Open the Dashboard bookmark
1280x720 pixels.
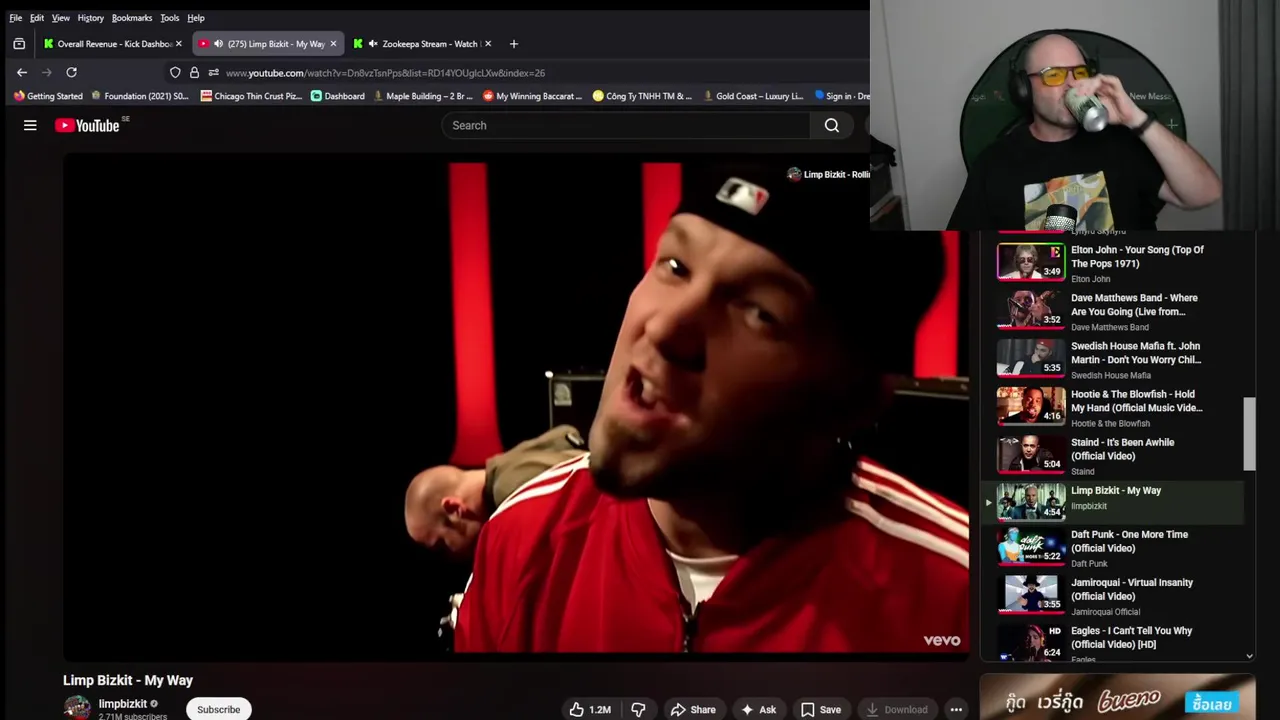(337, 96)
